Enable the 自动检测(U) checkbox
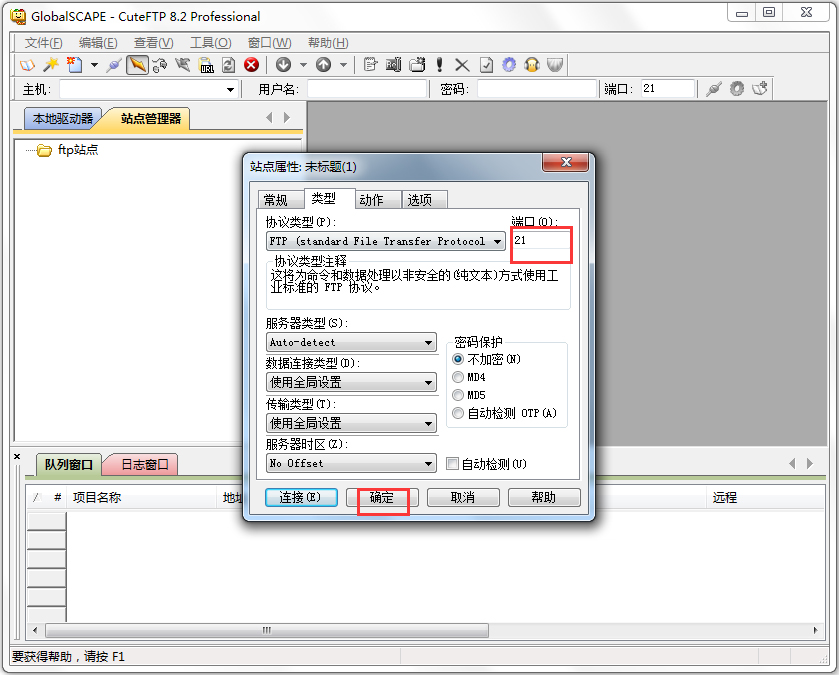Image resolution: width=839 pixels, height=675 pixels. [453, 464]
